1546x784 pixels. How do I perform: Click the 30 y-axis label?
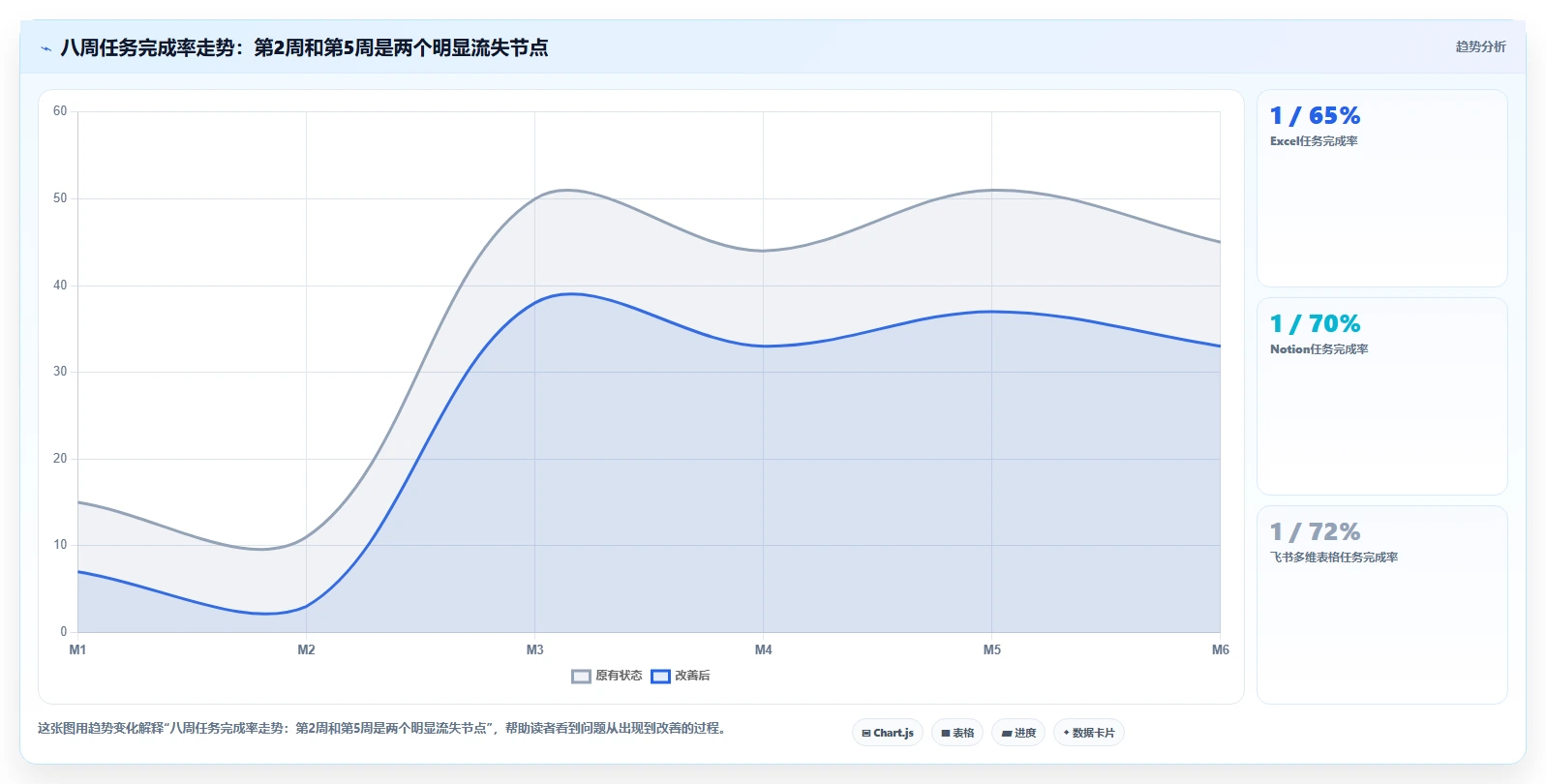click(x=60, y=372)
